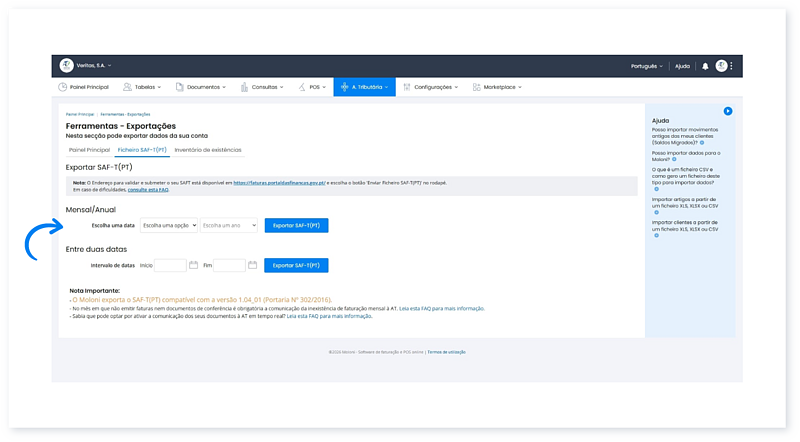Expand the Português language selector
The image size is (800, 442).
coord(646,66)
